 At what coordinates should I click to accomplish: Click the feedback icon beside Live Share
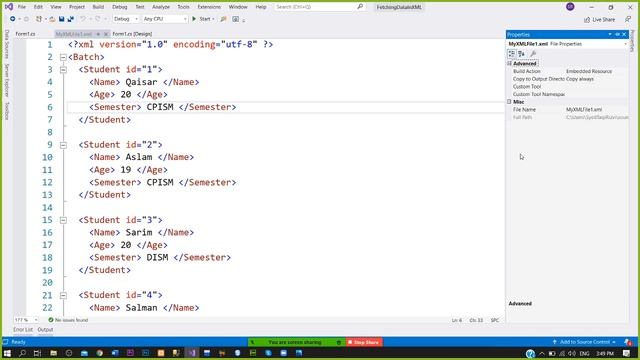click(x=628, y=19)
